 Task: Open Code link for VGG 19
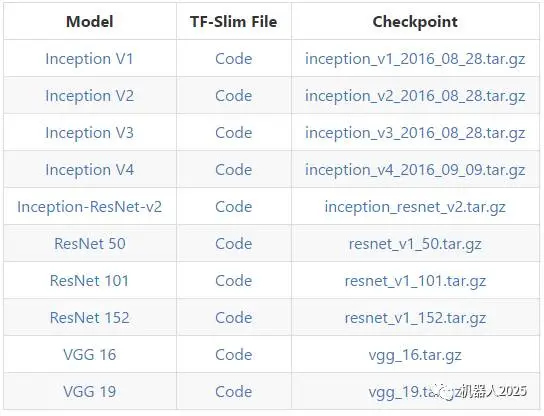(233, 392)
